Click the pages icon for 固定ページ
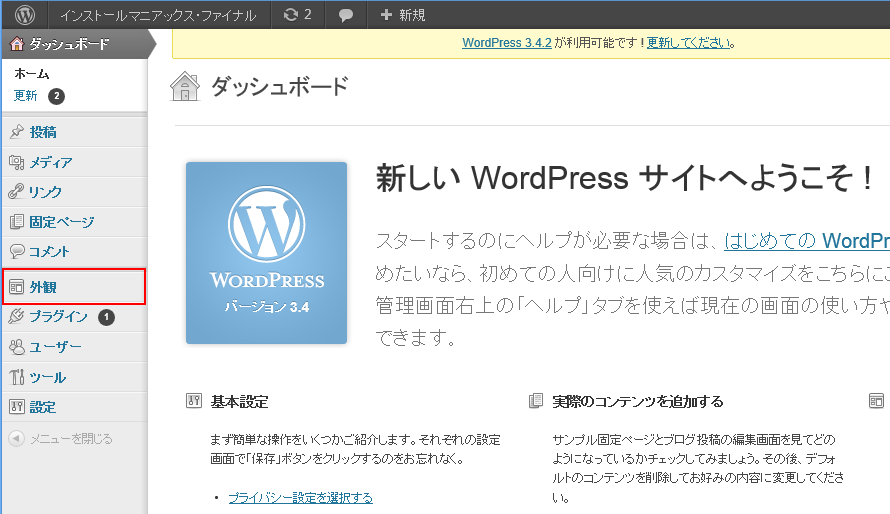This screenshot has height=514, width=890. tap(16, 222)
